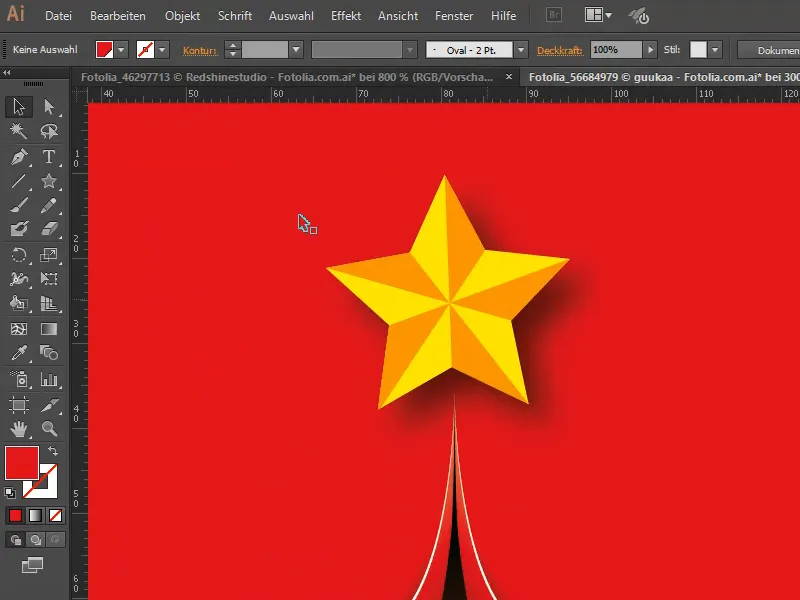Screen dimensions: 800x600
Task: Open the Kontur panel via its link
Action: 201,48
